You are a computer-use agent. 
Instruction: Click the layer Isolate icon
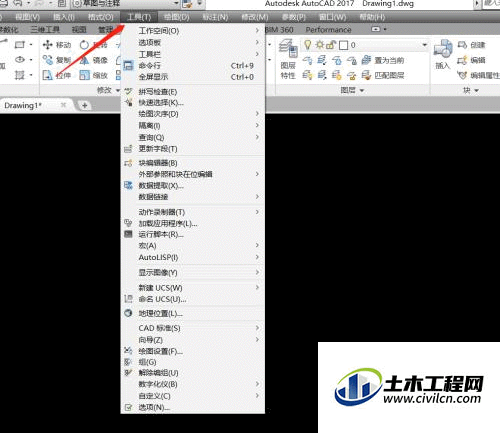[322, 60]
